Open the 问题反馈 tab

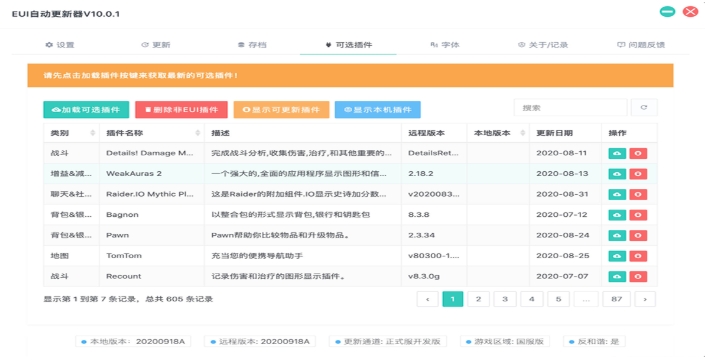[641, 45]
